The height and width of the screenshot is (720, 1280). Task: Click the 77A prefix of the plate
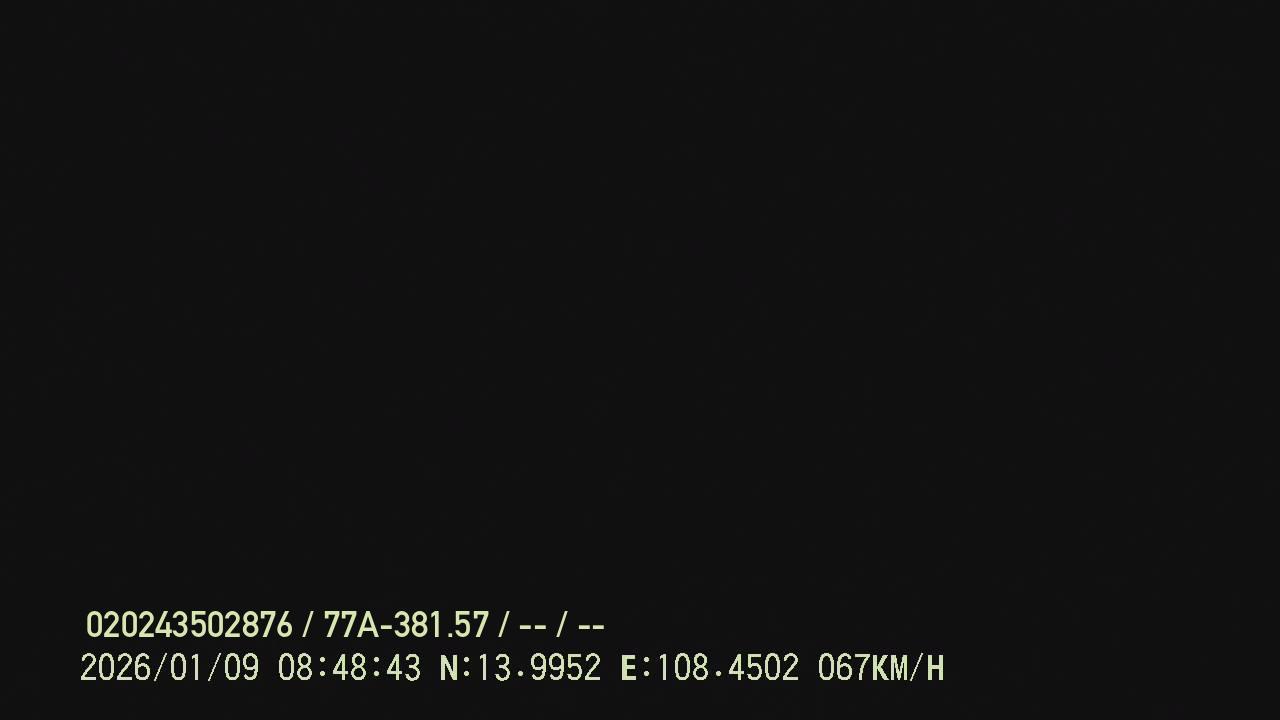[x=351, y=626]
